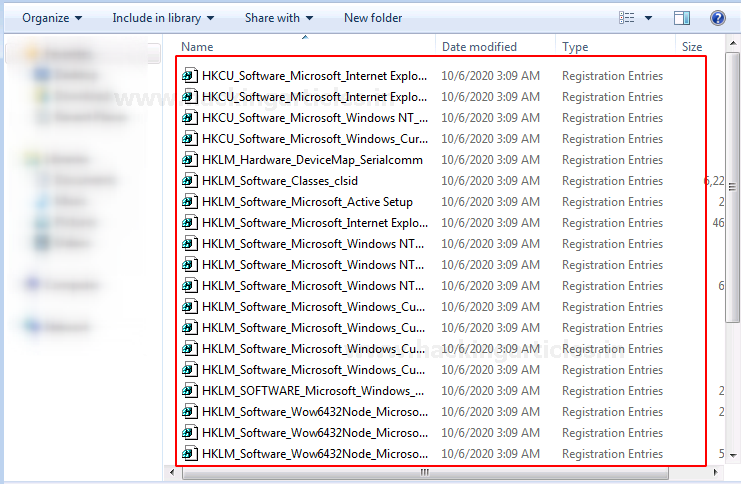Click the HKCU Windows NT file icon

pyautogui.click(x=190, y=117)
